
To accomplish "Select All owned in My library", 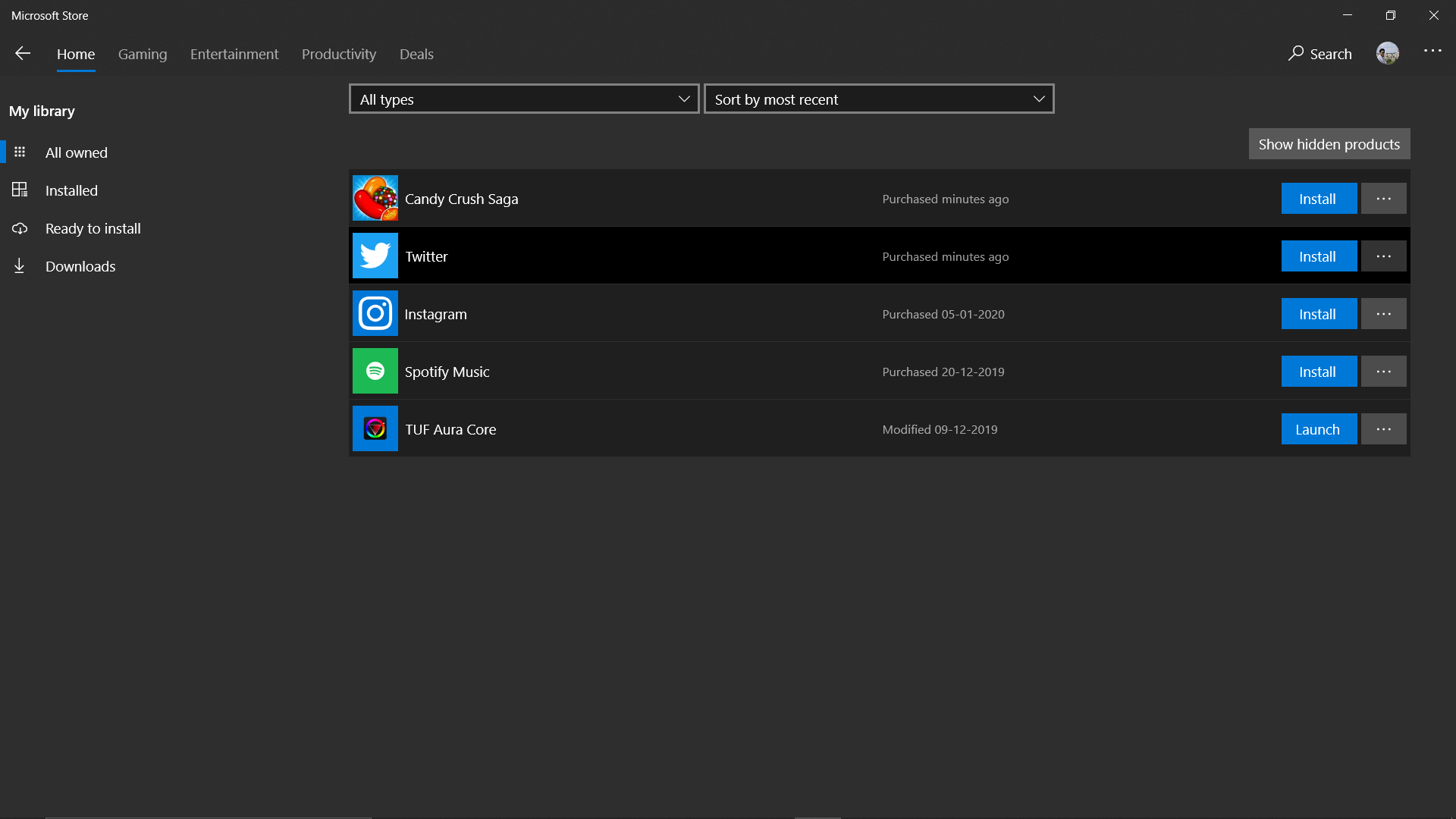I will pos(77,152).
